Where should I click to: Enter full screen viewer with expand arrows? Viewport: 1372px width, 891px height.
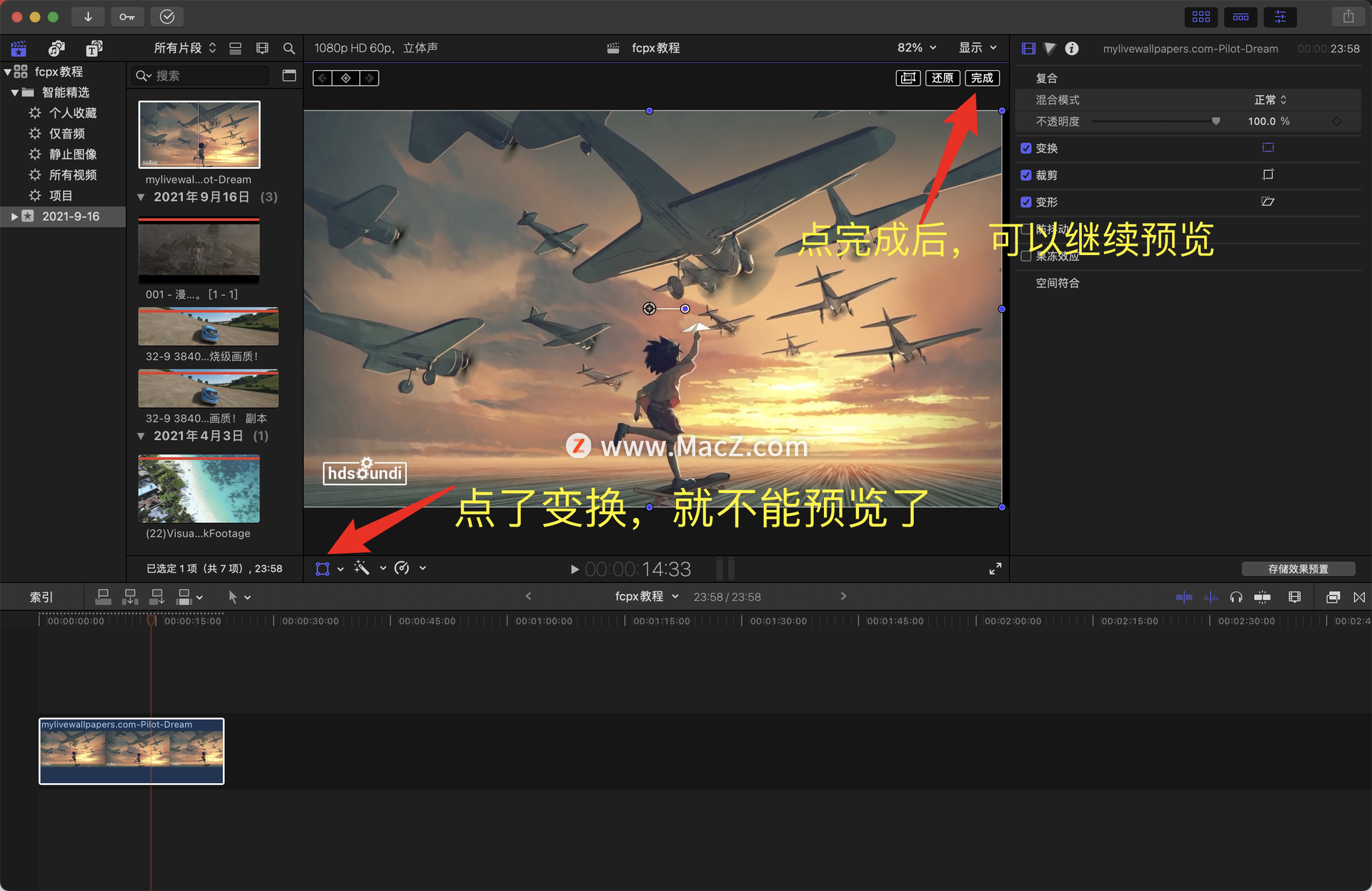click(995, 569)
